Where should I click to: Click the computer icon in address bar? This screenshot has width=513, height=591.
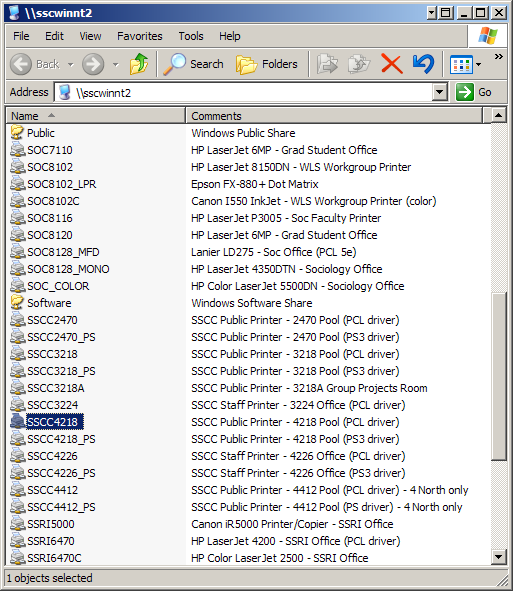(x=65, y=92)
